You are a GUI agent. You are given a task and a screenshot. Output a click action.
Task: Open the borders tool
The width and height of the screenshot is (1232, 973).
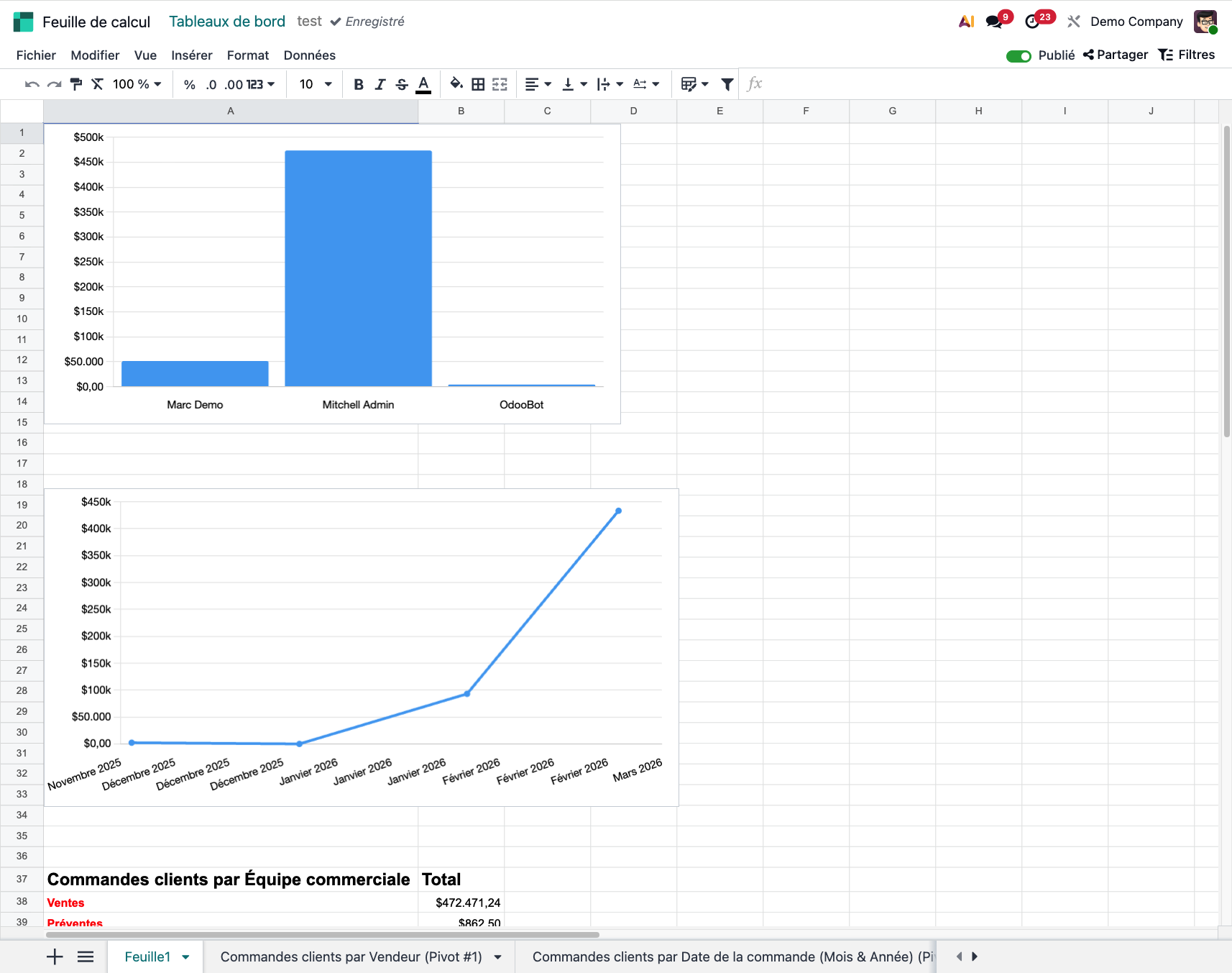click(478, 84)
